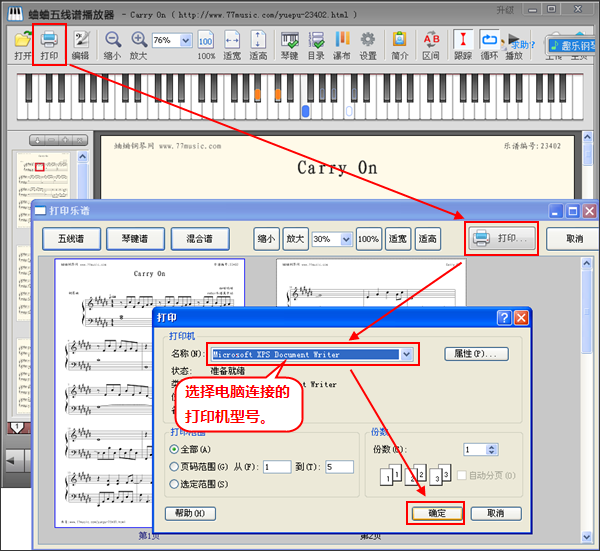
Task: Increase the 份数 copies spinner
Action: (491, 446)
